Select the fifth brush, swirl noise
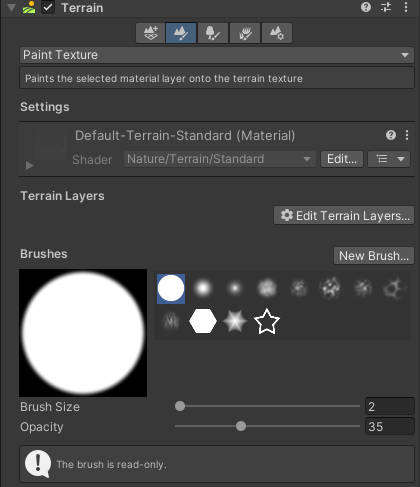The image size is (420, 487). (x=299, y=288)
